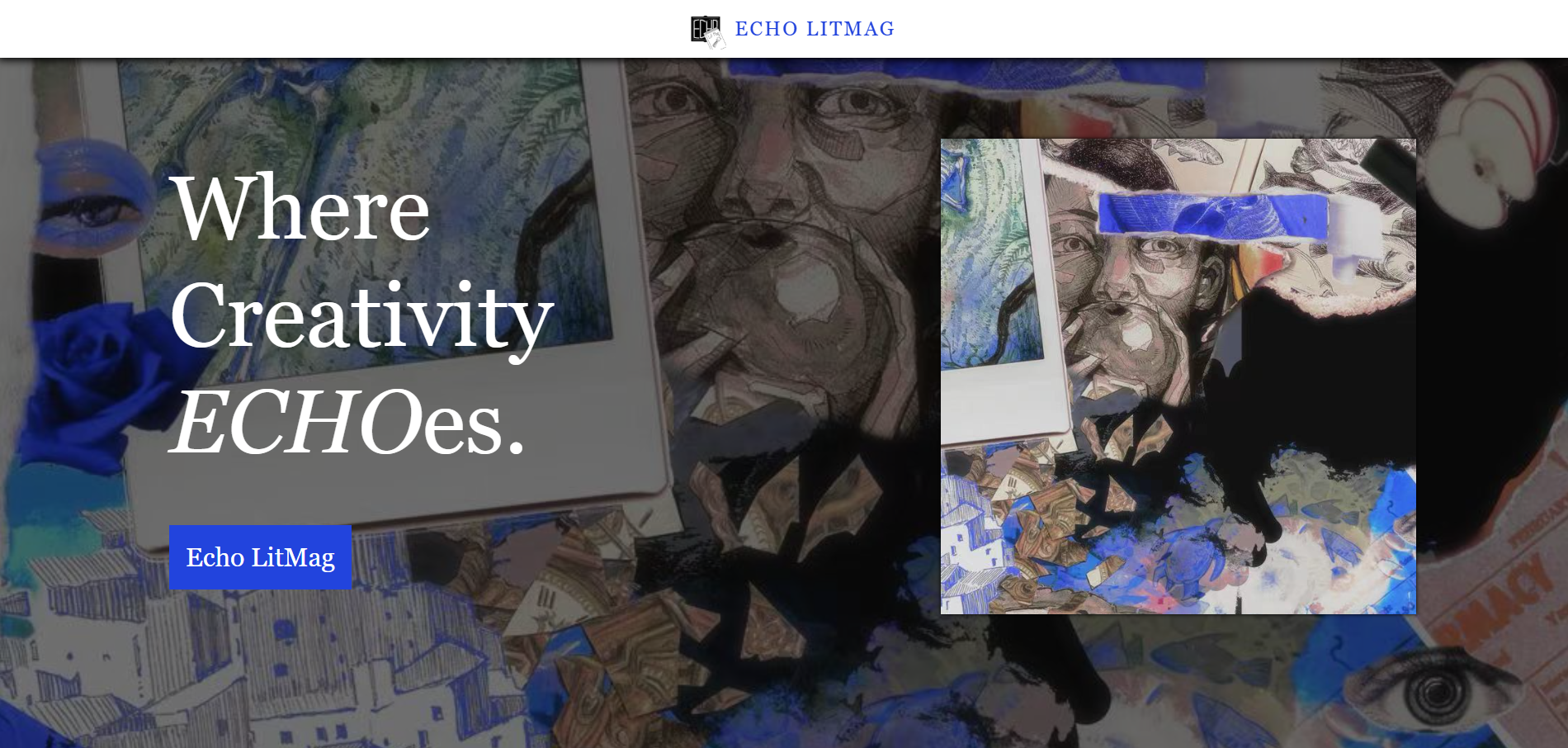The width and height of the screenshot is (1568, 748).
Task: Open the ECHO LITMAG site title link
Action: pyautogui.click(x=815, y=29)
